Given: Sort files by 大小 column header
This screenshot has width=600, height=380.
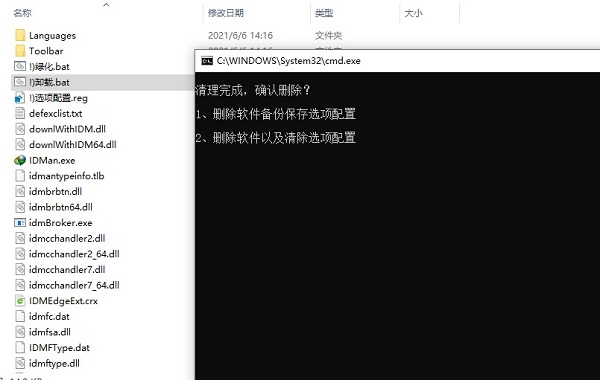Looking at the screenshot, I should pyautogui.click(x=413, y=13).
